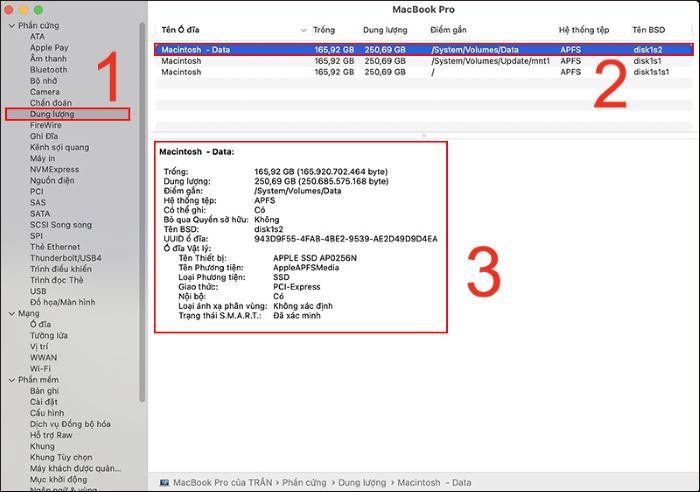Select Bluetooth in the hardware sidebar list
This screenshot has width=700, height=492.
pos(48,70)
